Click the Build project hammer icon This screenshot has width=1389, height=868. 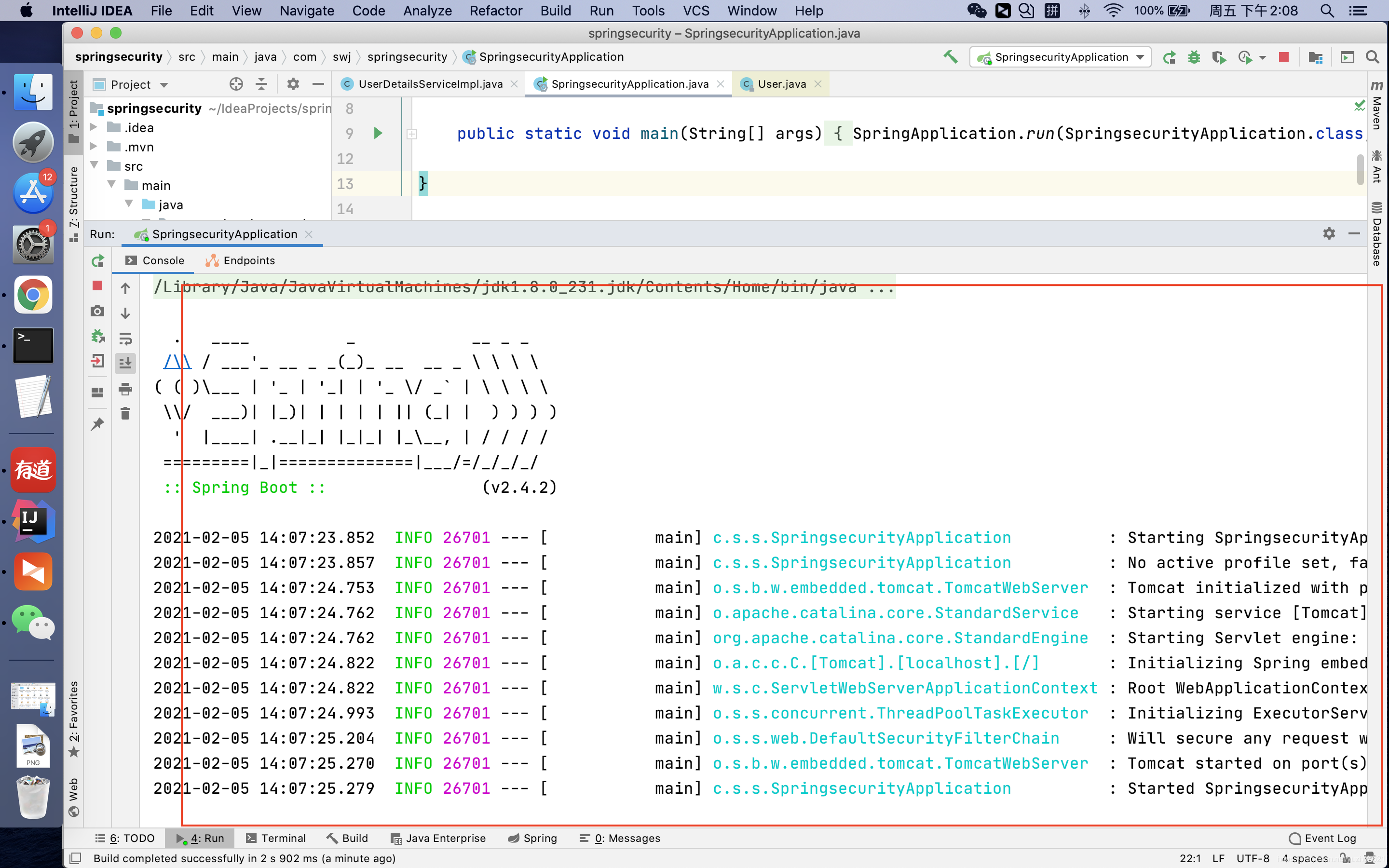click(951, 57)
